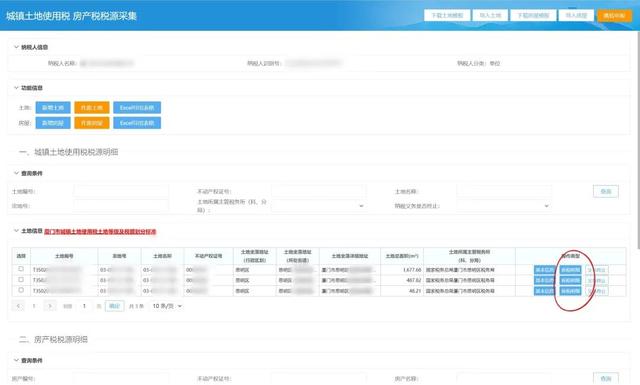Click second blue button in the 46.21 row

pos(570,291)
